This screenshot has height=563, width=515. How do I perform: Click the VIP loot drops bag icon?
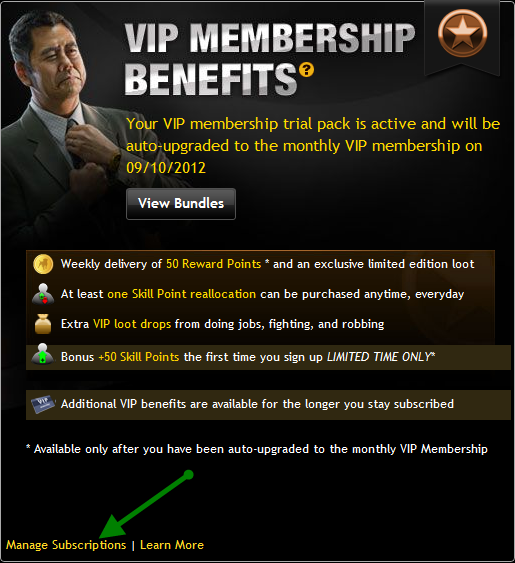point(43,324)
